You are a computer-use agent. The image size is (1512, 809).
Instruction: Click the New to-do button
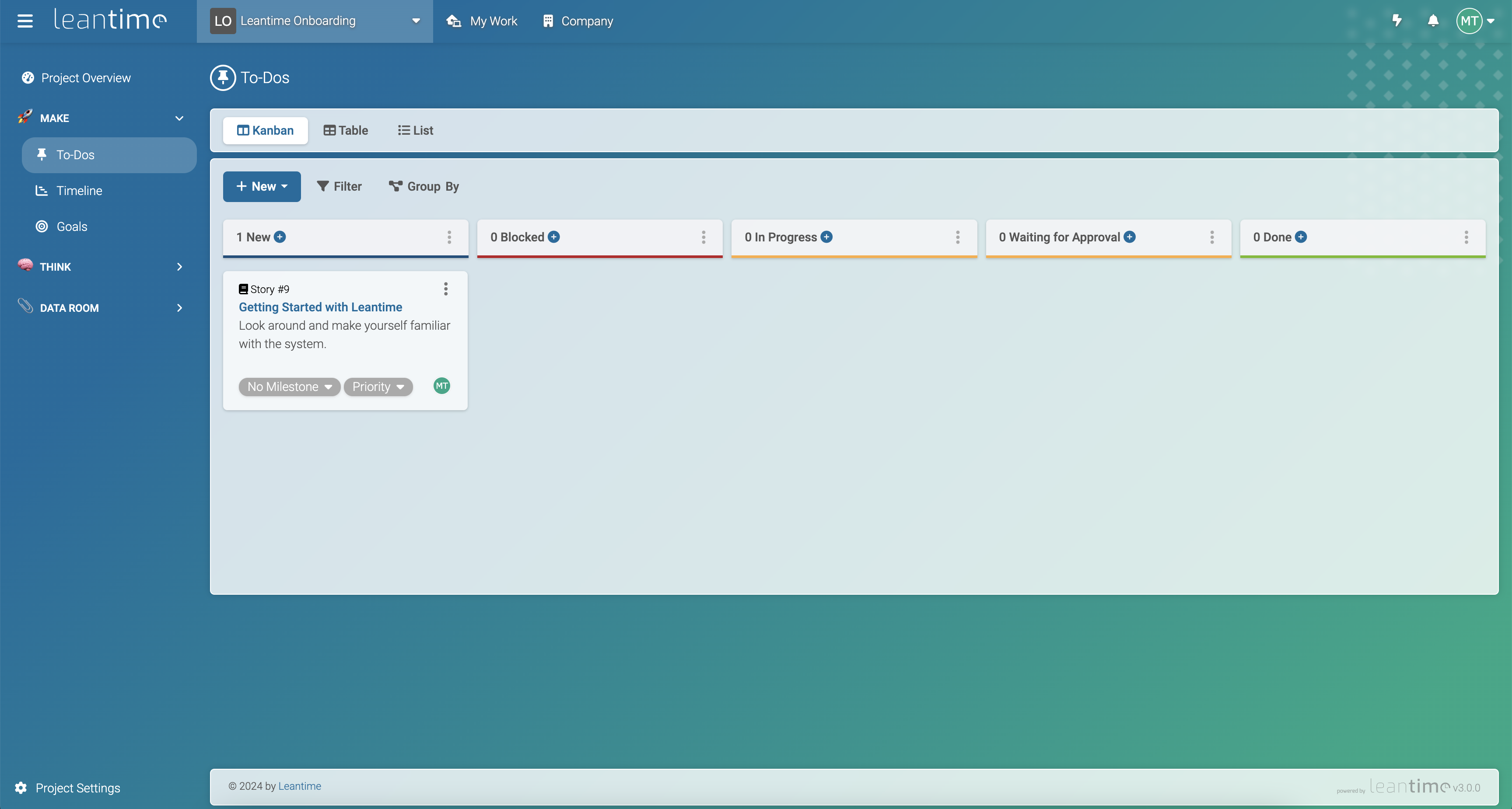pyautogui.click(x=262, y=187)
